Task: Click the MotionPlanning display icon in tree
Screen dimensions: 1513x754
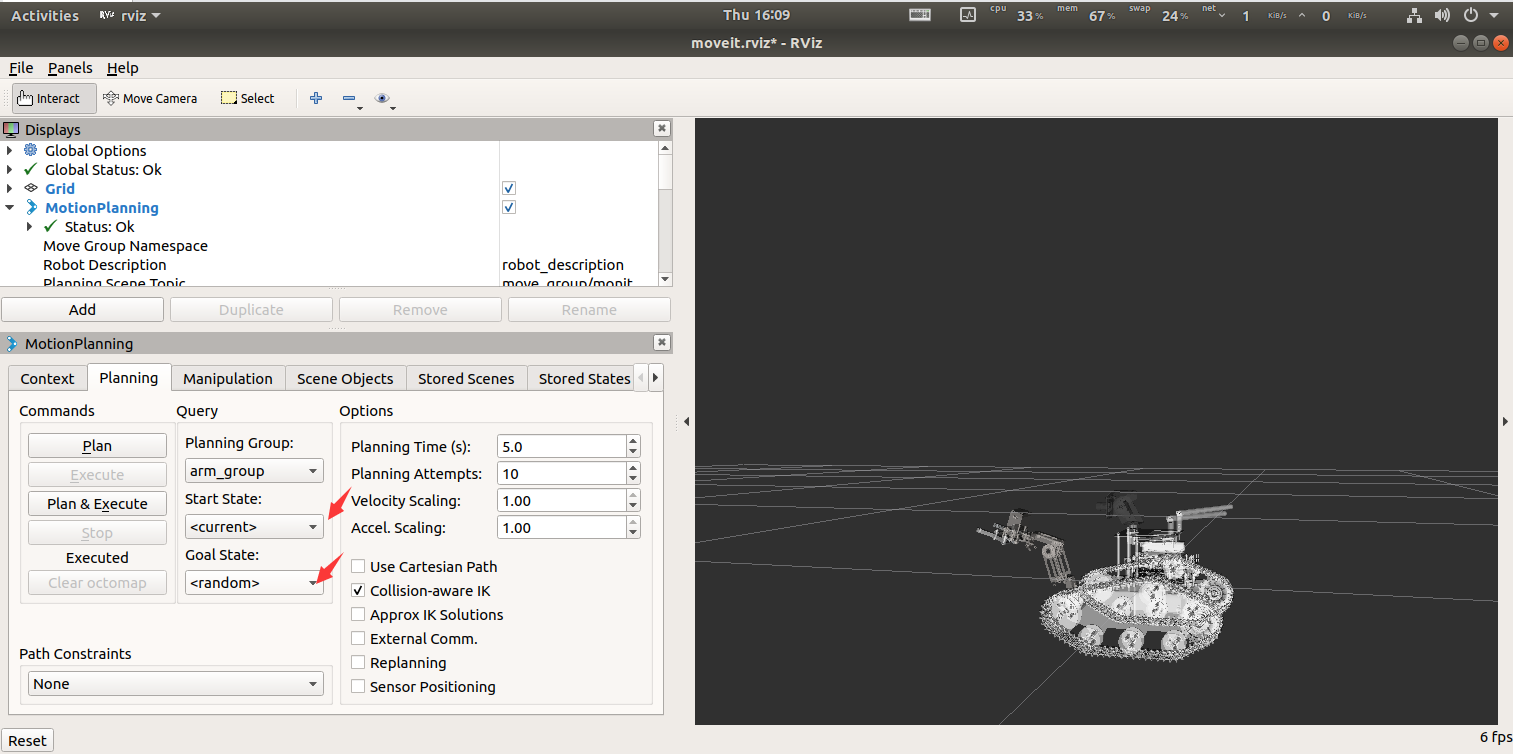Action: coord(30,207)
